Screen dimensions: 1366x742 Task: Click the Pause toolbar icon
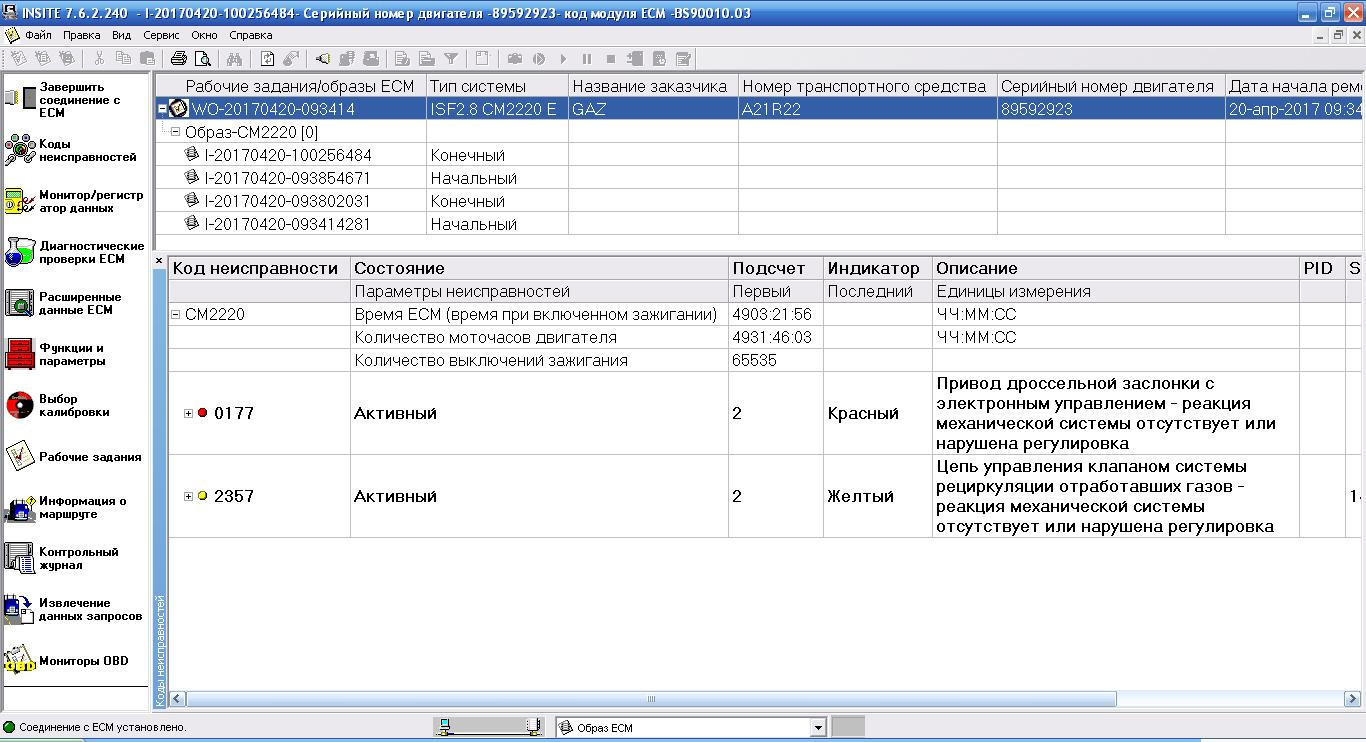point(587,58)
